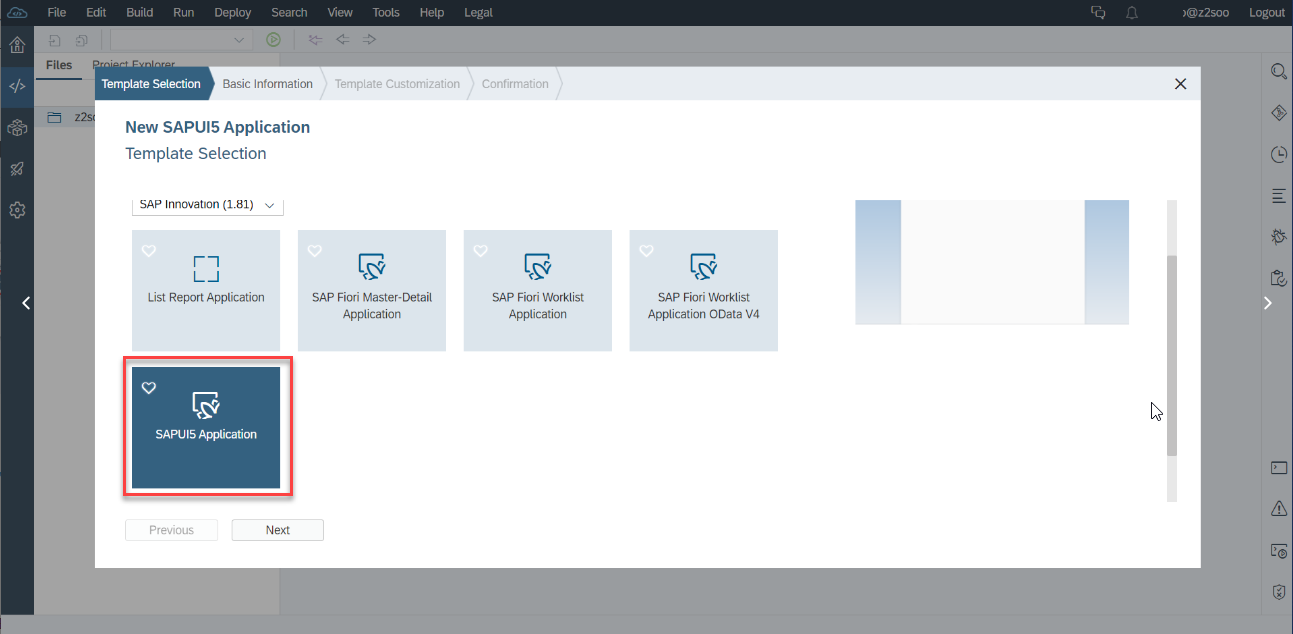Open the packages perspective in left sidebar
This screenshot has height=634, width=1293.
point(16,127)
